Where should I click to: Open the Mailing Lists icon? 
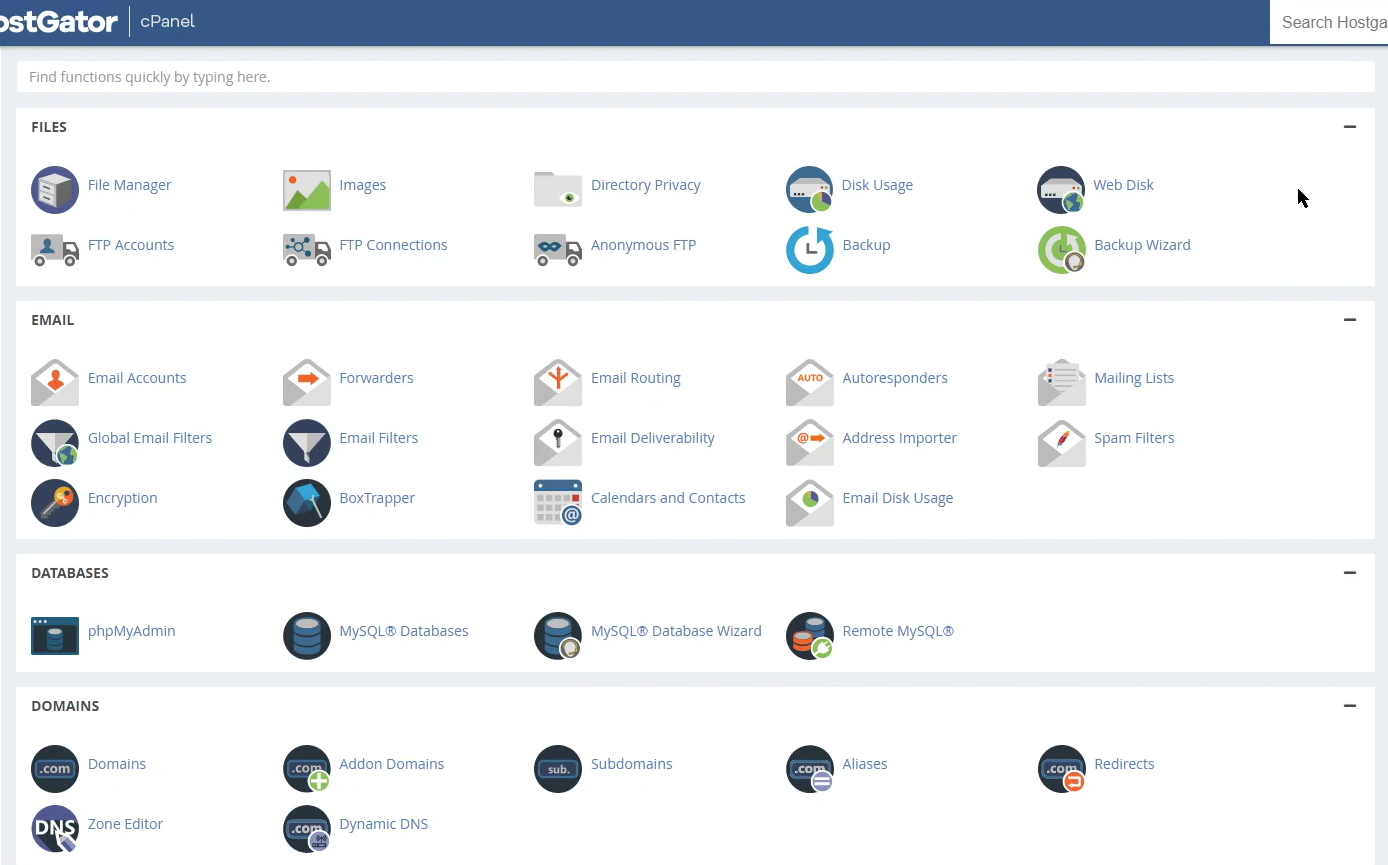(1062, 382)
